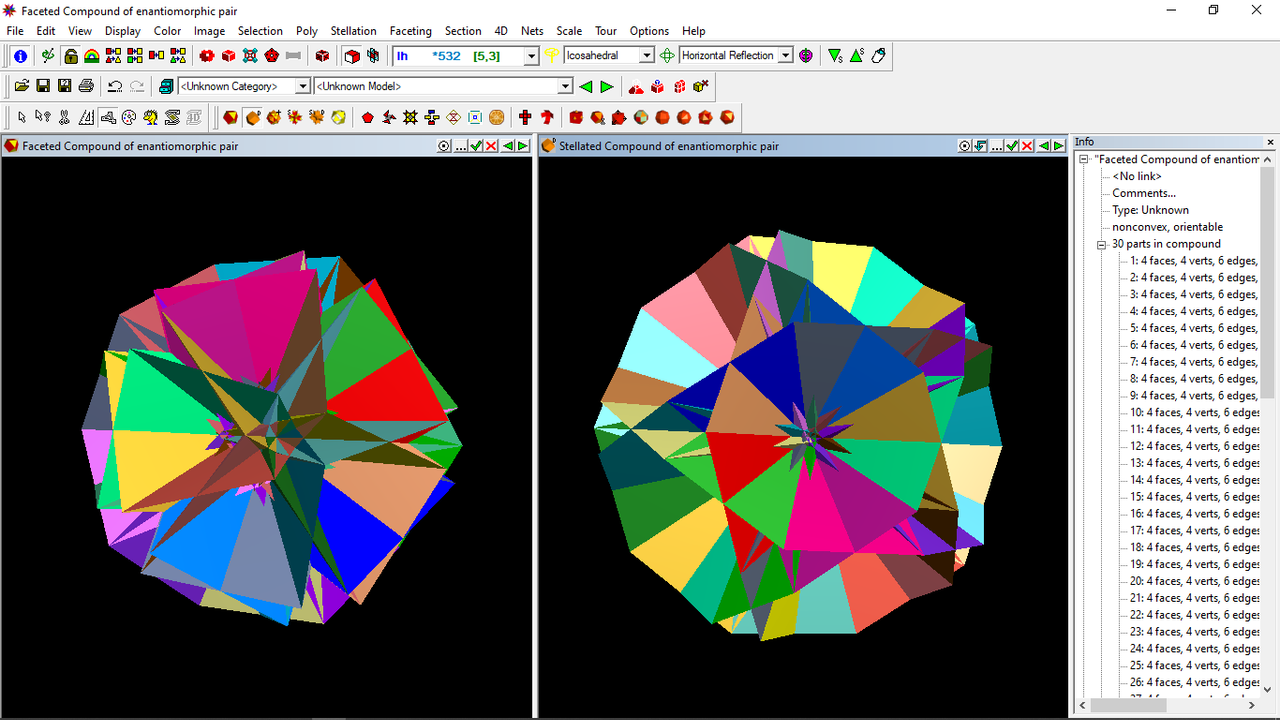Image resolution: width=1280 pixels, height=720 pixels.
Task: Open the Unknown Model dropdown
Action: pos(565,87)
